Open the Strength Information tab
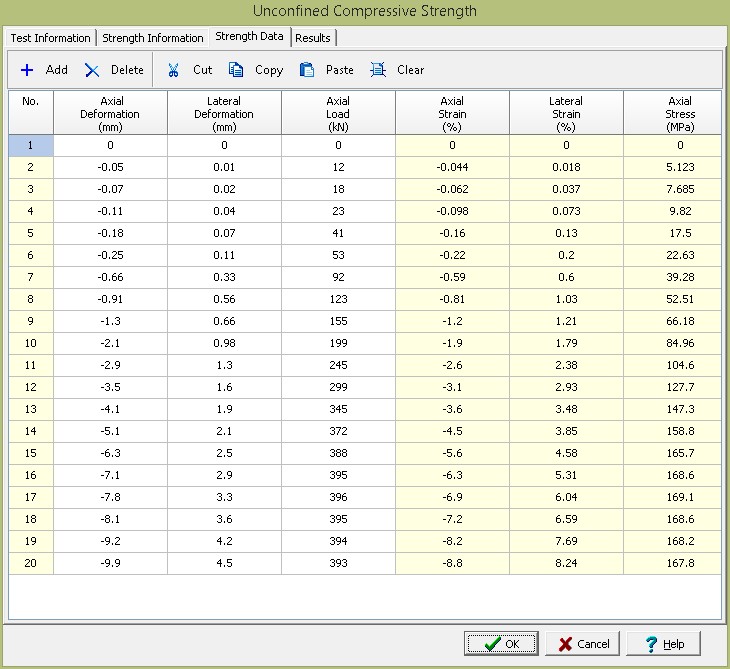Viewport: 730px width, 669px height. [x=153, y=38]
